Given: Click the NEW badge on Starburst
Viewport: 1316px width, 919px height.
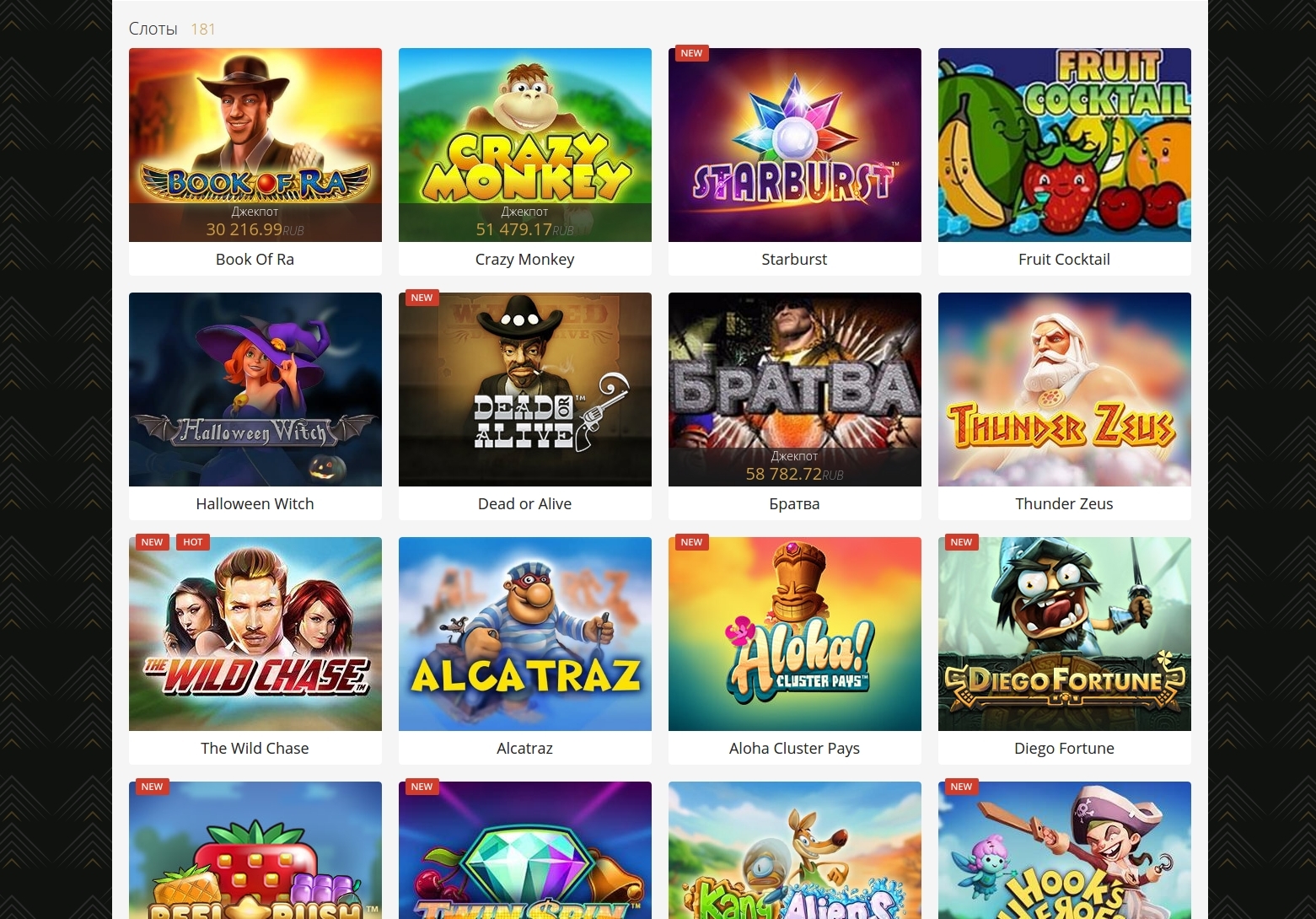Looking at the screenshot, I should [691, 53].
